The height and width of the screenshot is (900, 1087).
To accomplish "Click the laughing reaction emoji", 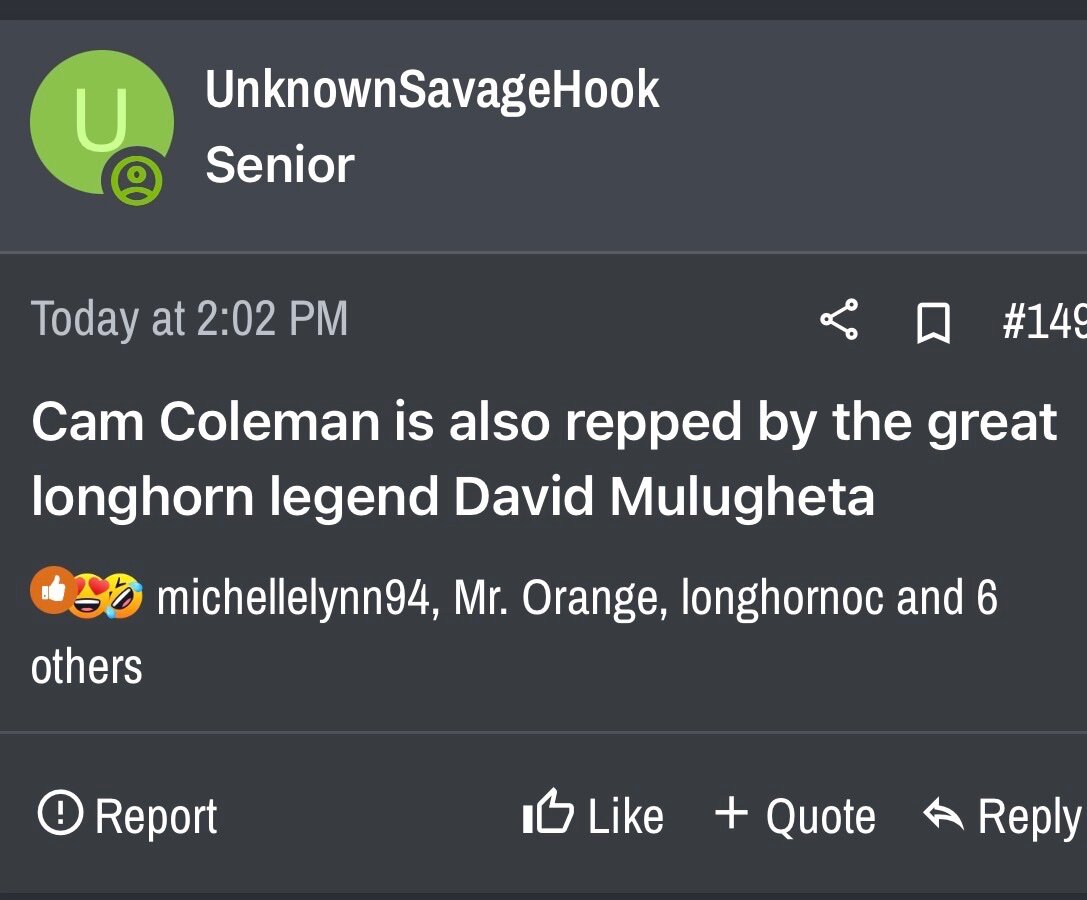I will (x=122, y=597).
